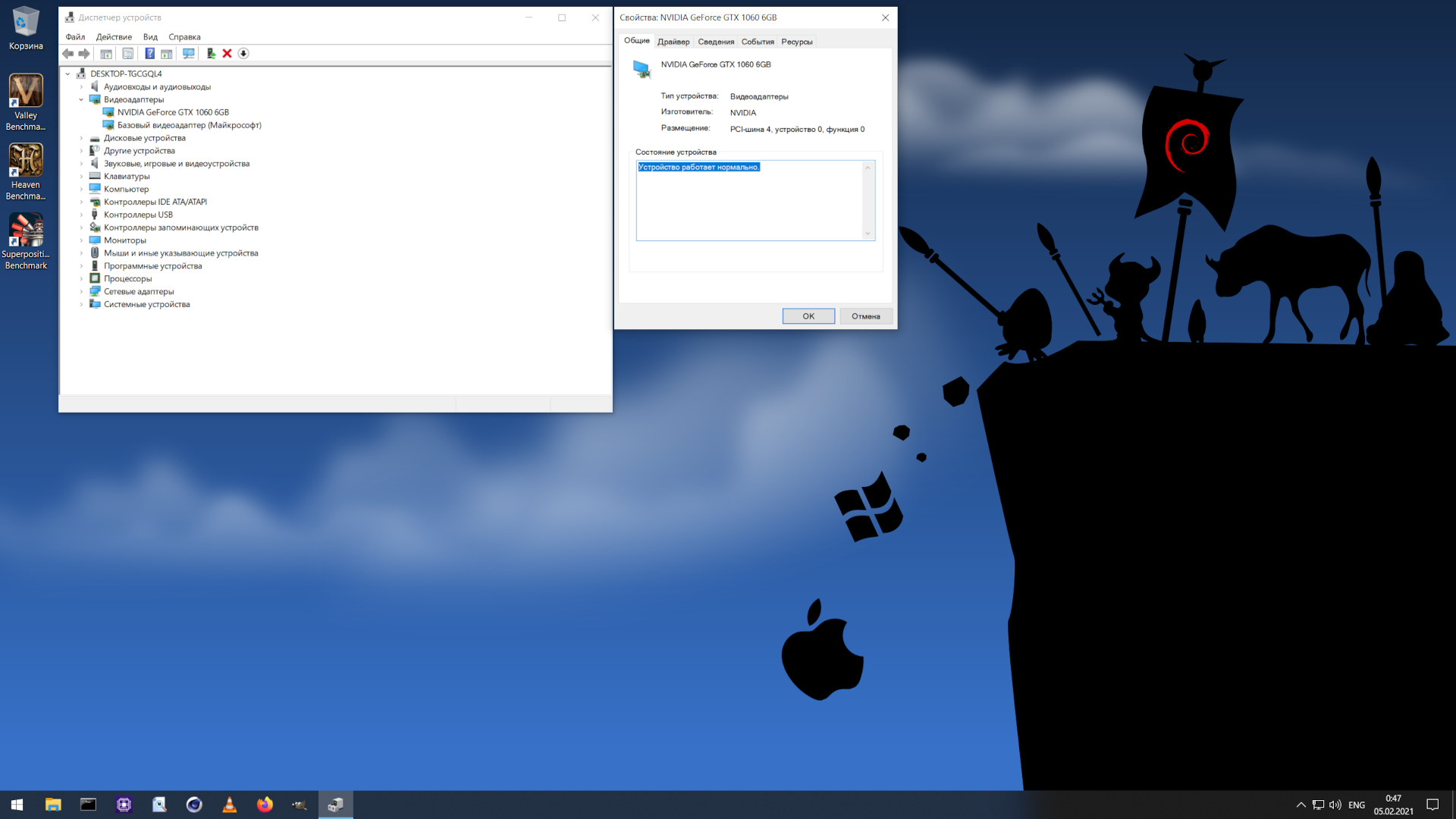Select Базовый видеоадаптер (Майкрософт) in tree
Screen dimensions: 1456x819
coord(189,125)
